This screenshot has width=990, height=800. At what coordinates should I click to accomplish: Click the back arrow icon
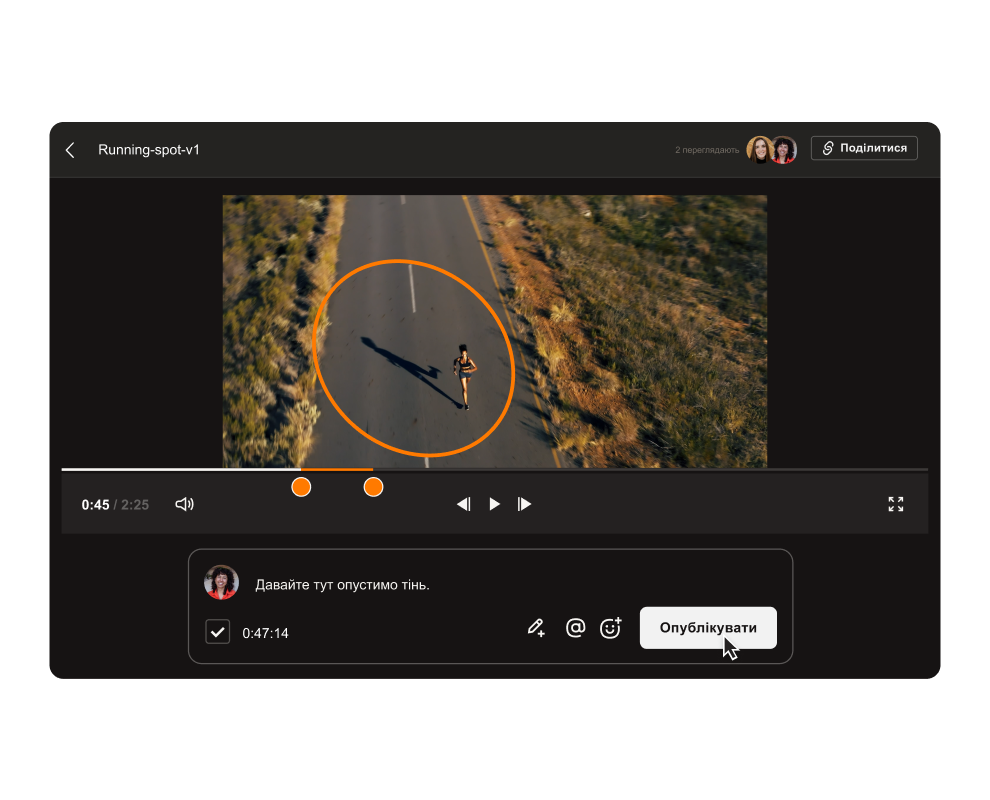[x=70, y=150]
